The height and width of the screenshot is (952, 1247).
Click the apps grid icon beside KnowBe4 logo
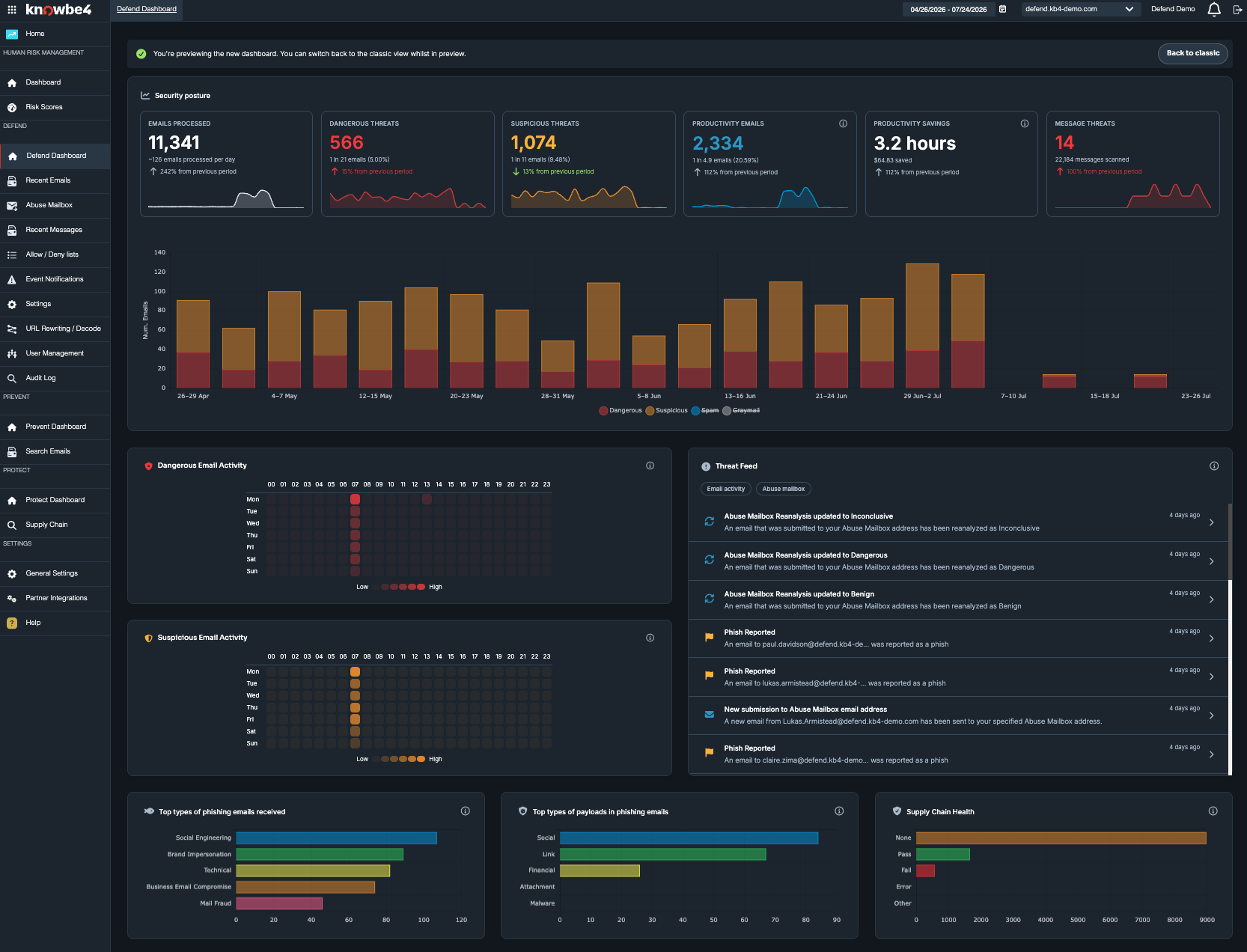tap(12, 10)
